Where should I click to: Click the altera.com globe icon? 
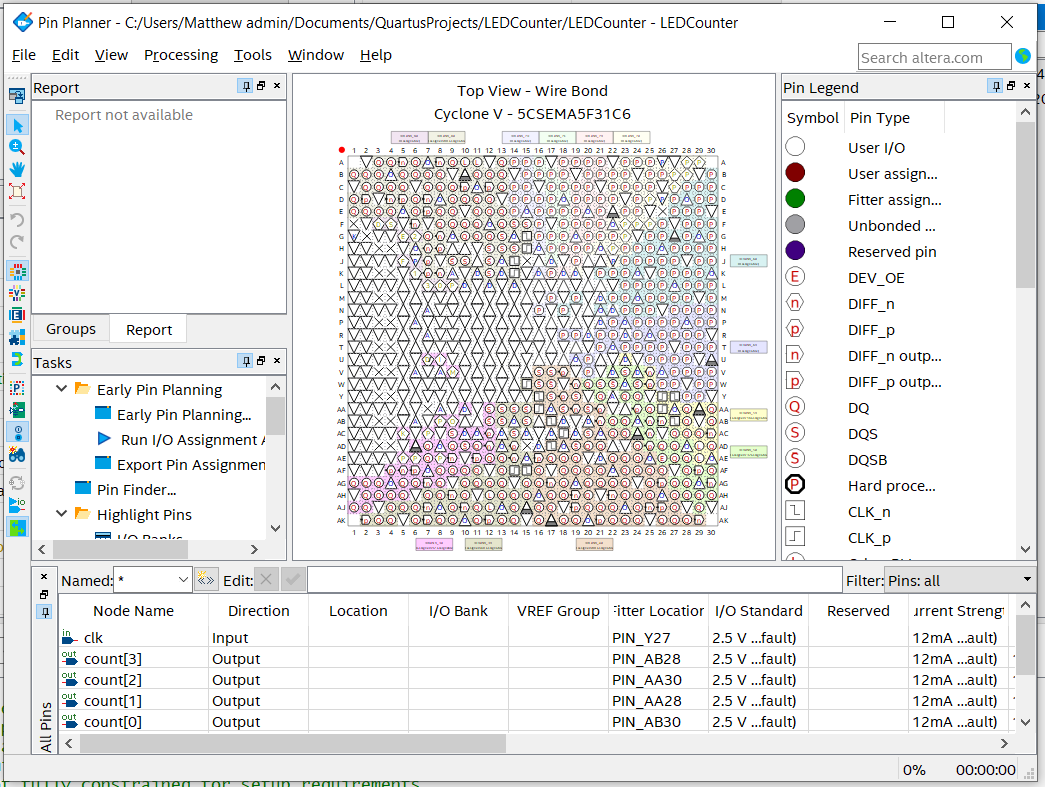click(x=1023, y=57)
